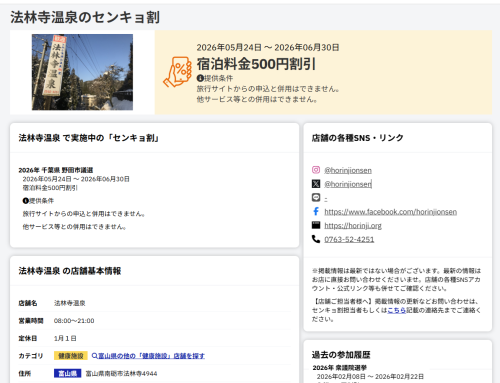Open 富山県の他の「健康施設」店舗を探す link
The image size is (500, 383).
coord(151,356)
